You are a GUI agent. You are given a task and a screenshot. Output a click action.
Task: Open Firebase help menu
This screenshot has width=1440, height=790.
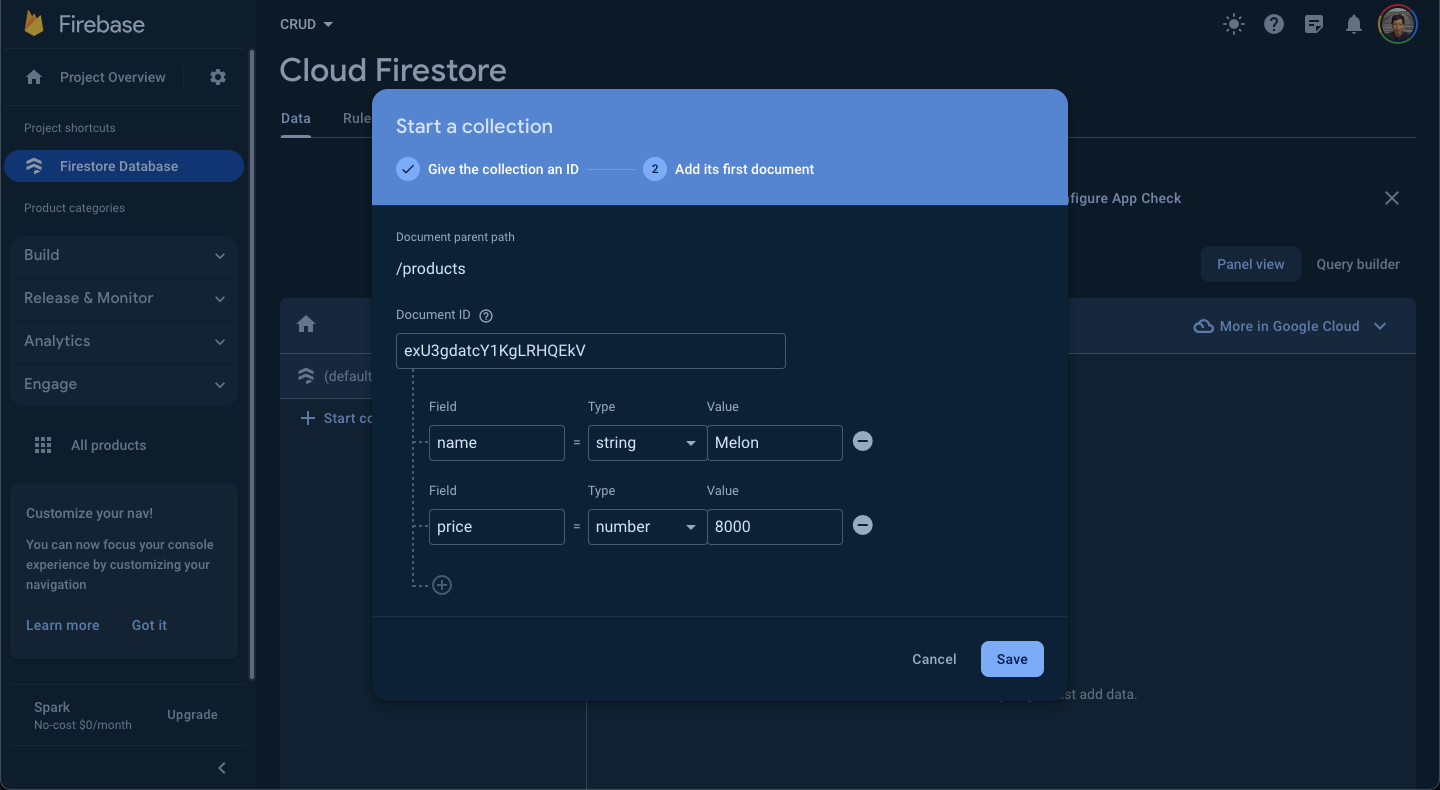(1274, 23)
